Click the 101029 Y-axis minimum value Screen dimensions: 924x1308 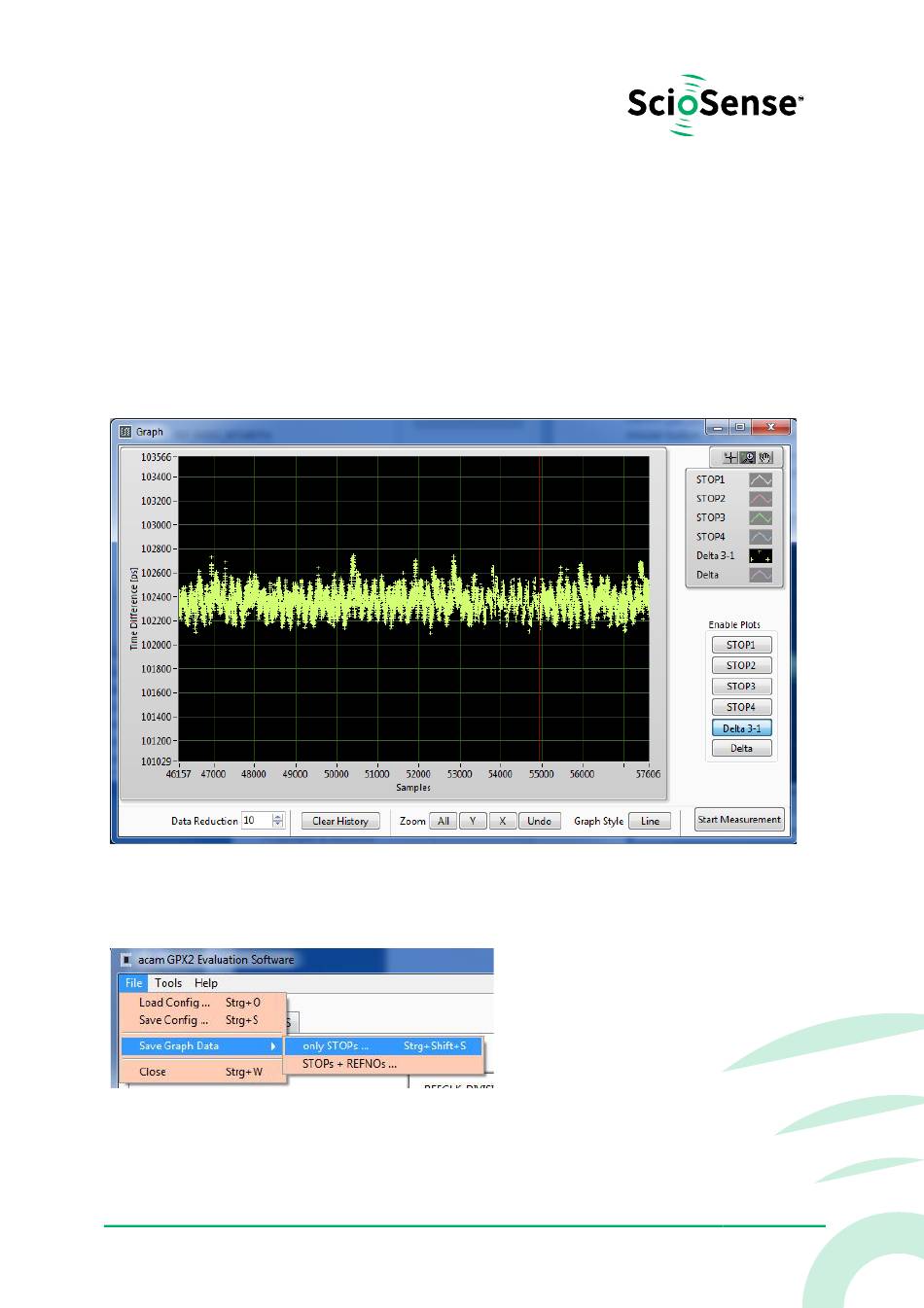click(156, 761)
